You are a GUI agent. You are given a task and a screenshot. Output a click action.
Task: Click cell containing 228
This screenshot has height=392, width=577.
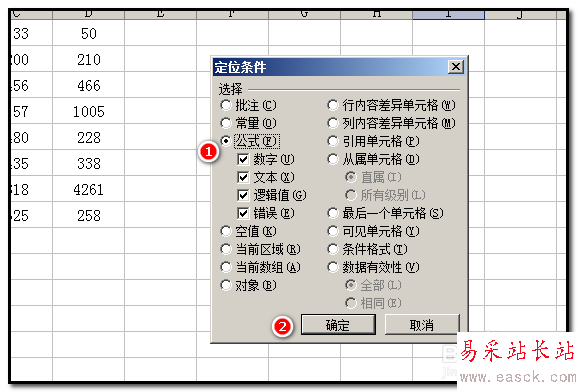pyautogui.click(x=88, y=137)
